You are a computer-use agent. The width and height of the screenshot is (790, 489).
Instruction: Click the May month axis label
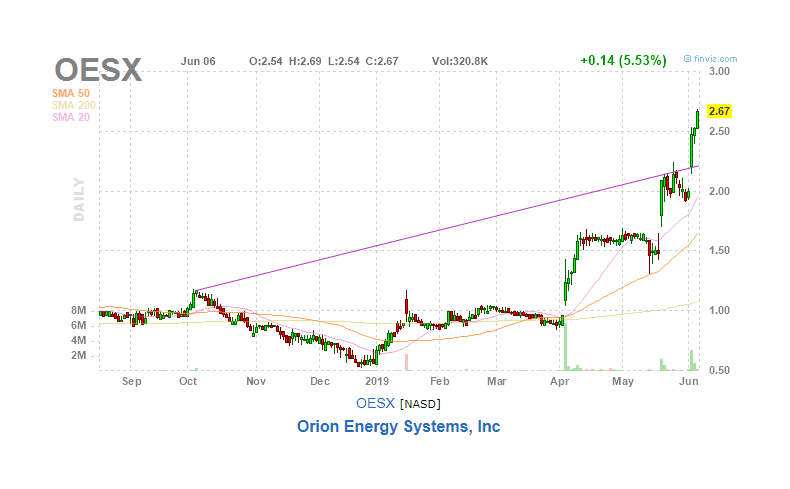tap(623, 381)
